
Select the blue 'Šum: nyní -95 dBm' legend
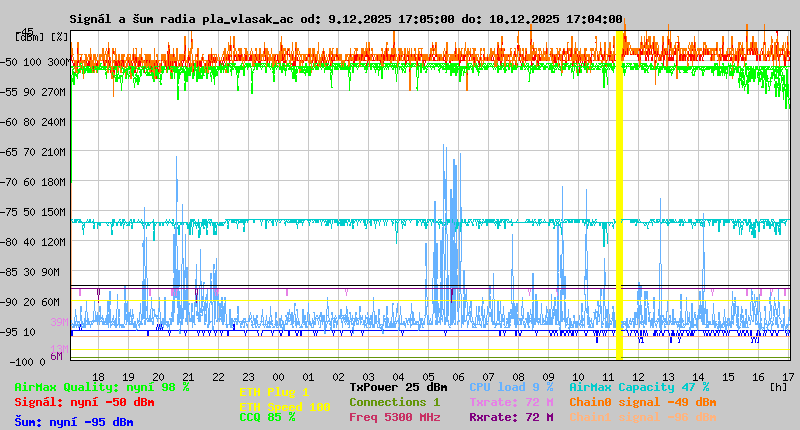73,422
